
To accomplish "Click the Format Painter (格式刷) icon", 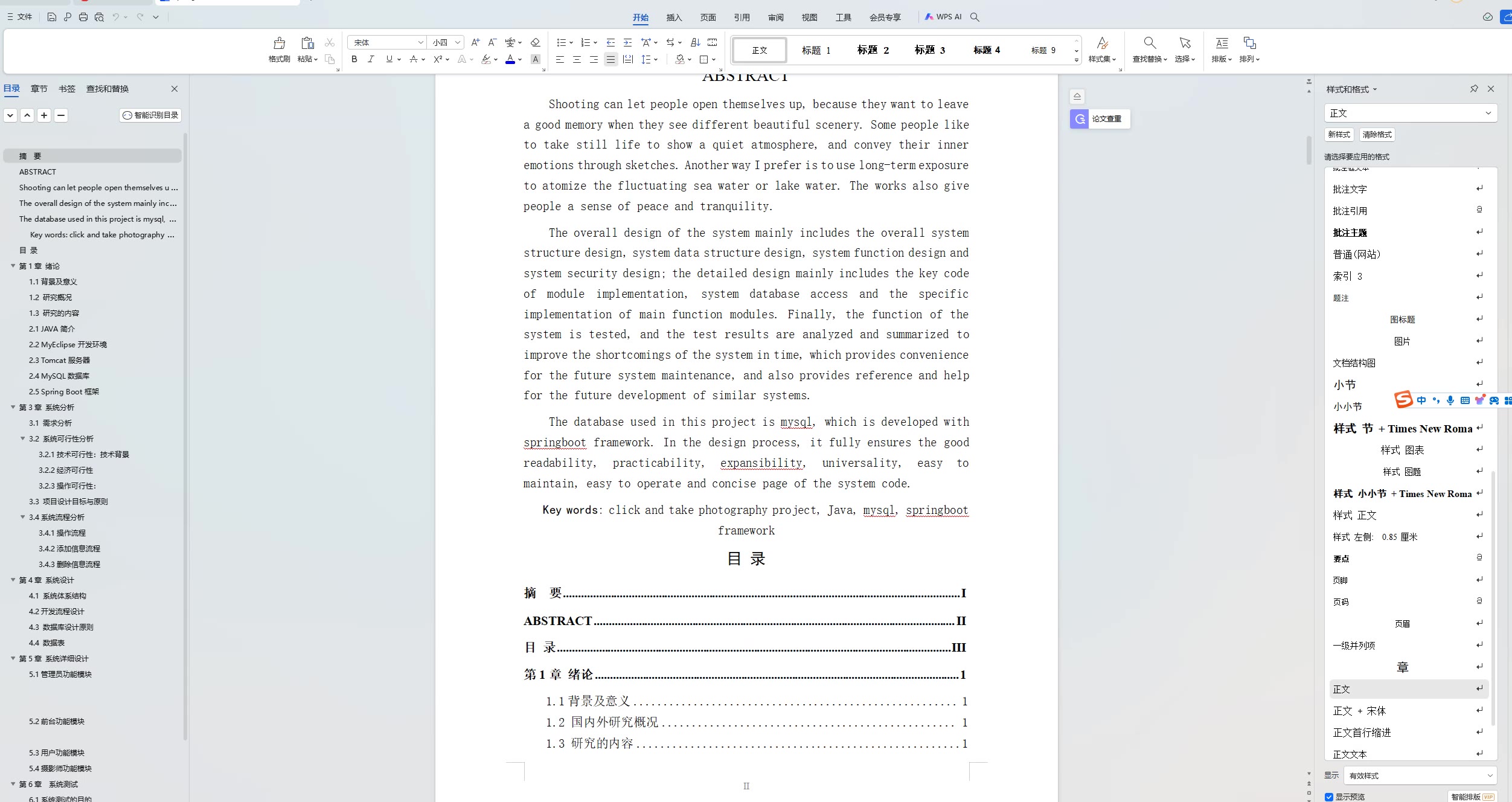I will [x=279, y=43].
